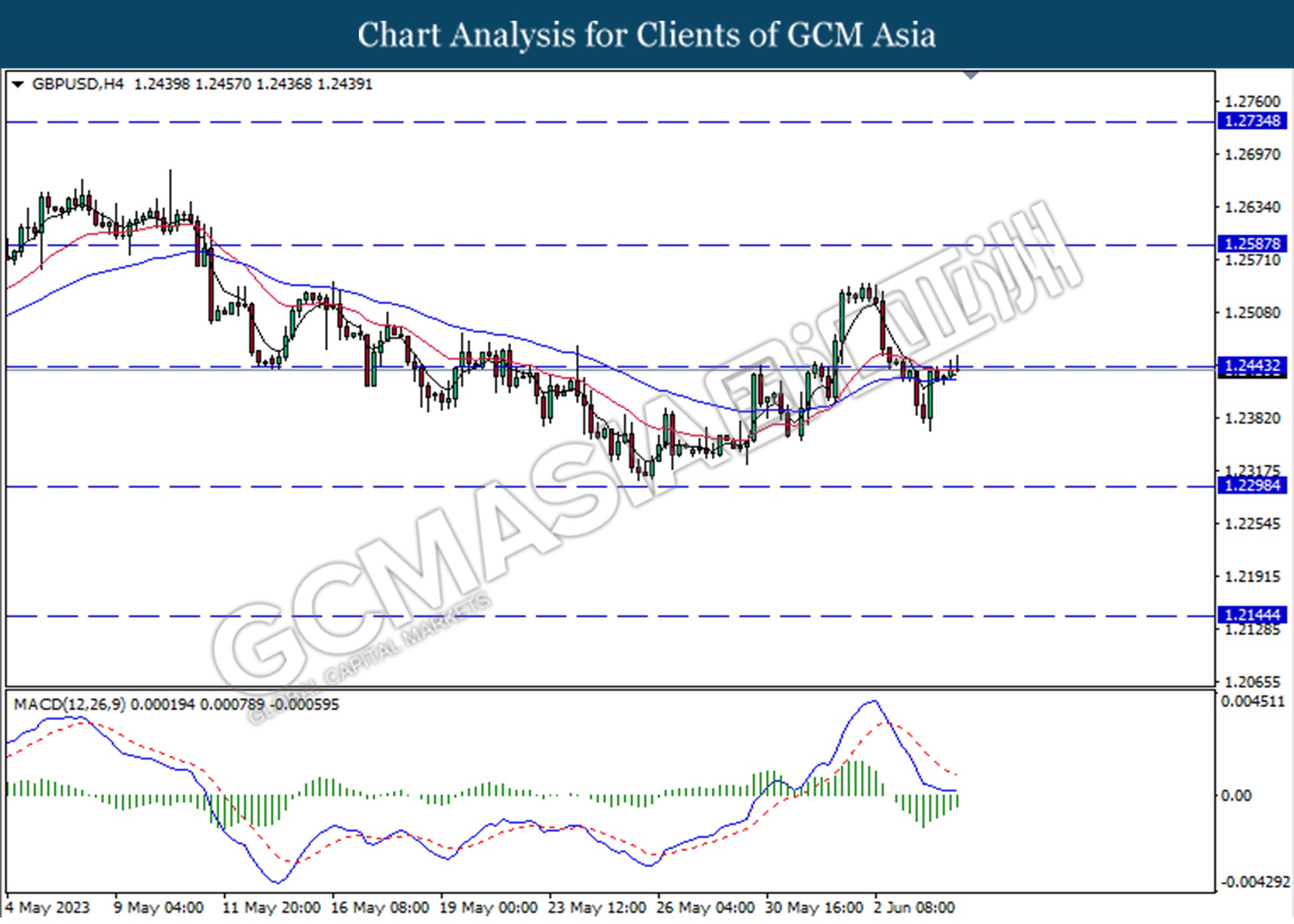This screenshot has width=1294, height=924.
Task: Click the 1.22984 price level tag
Action: click(x=1253, y=485)
